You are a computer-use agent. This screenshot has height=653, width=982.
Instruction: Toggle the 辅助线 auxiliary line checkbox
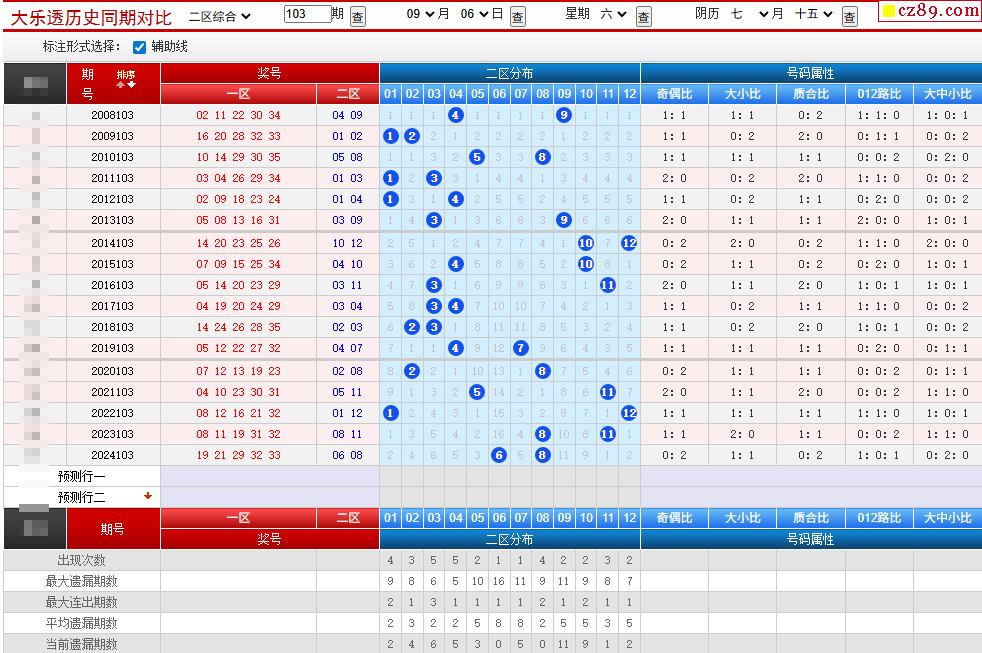pyautogui.click(x=140, y=47)
